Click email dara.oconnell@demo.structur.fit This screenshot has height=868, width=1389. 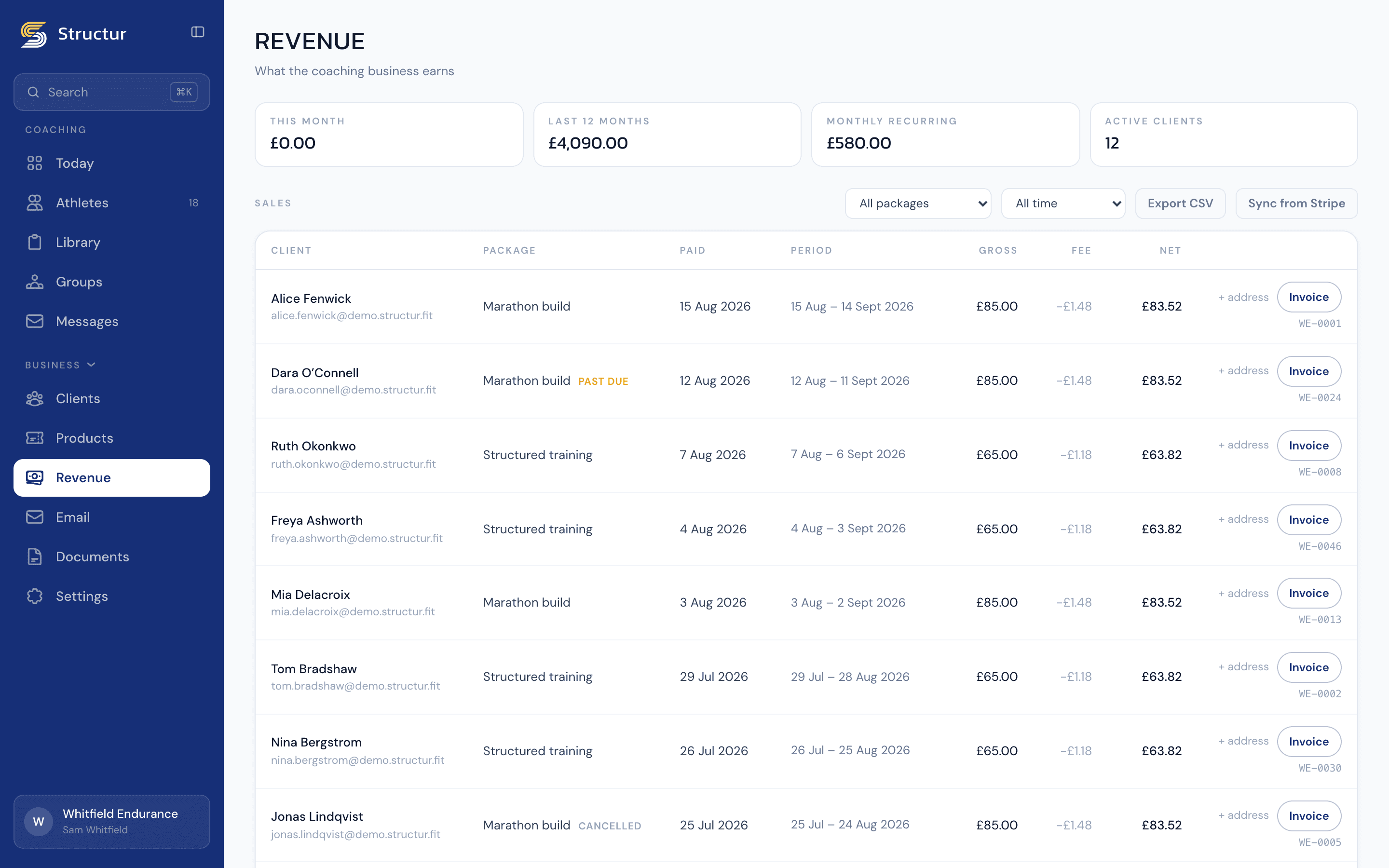click(x=354, y=390)
